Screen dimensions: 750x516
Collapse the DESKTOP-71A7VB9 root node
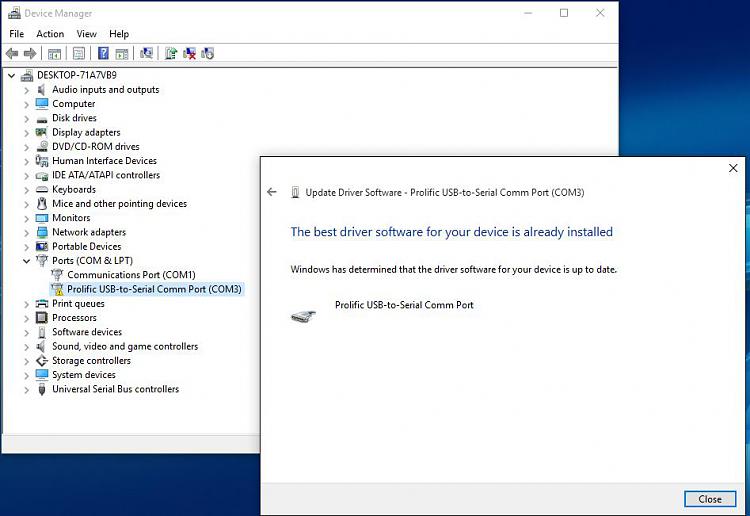point(11,76)
